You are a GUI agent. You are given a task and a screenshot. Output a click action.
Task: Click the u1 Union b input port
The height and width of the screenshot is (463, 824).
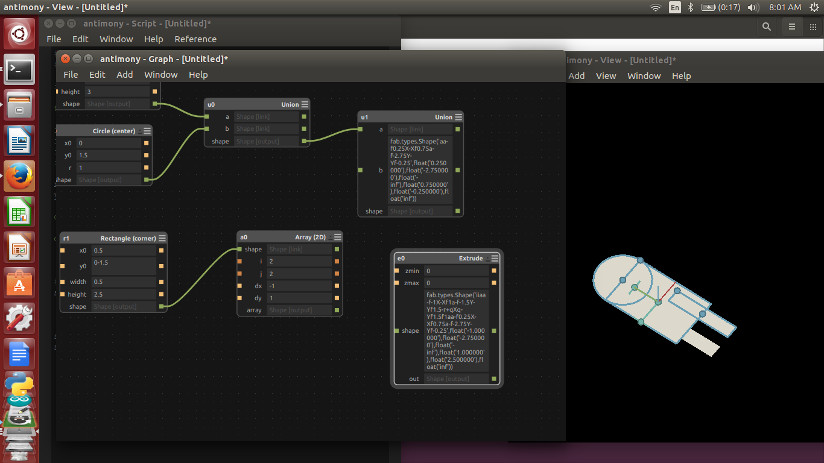tap(360, 170)
